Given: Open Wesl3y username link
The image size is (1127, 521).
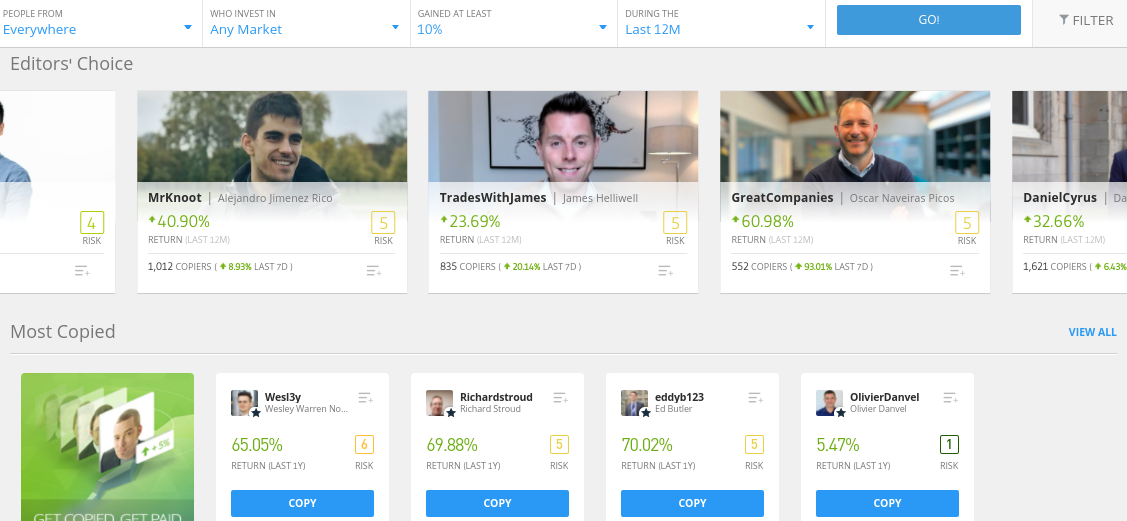Looking at the screenshot, I should tap(282, 397).
